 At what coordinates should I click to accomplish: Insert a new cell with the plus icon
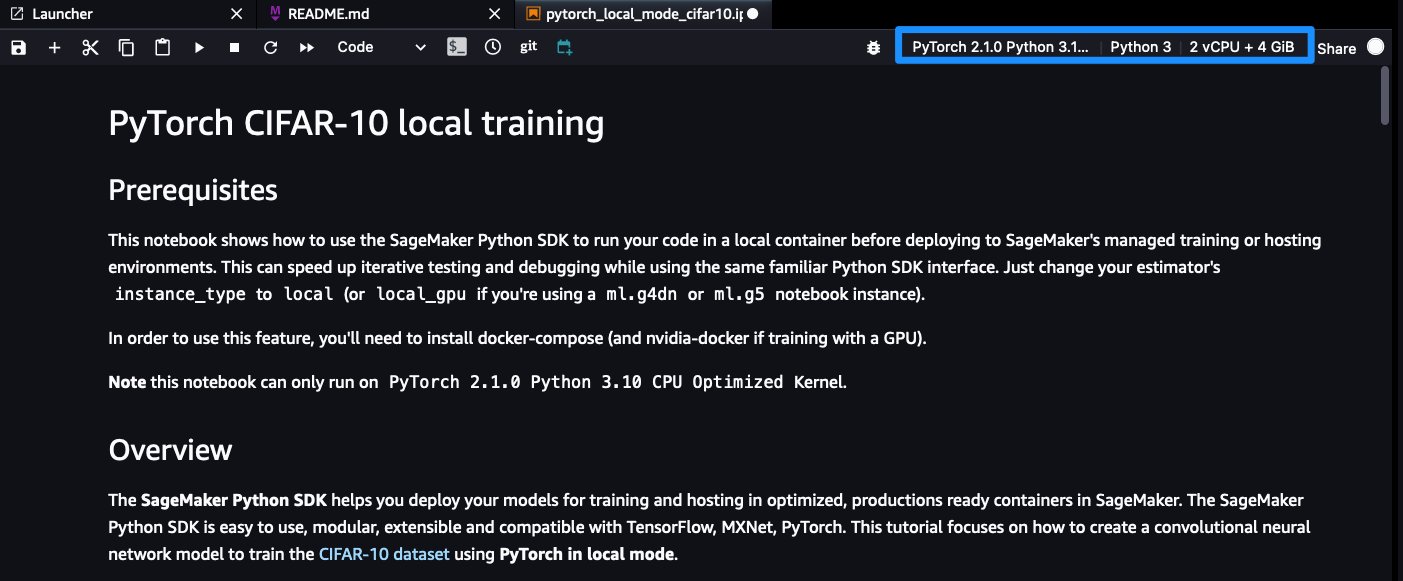point(54,47)
